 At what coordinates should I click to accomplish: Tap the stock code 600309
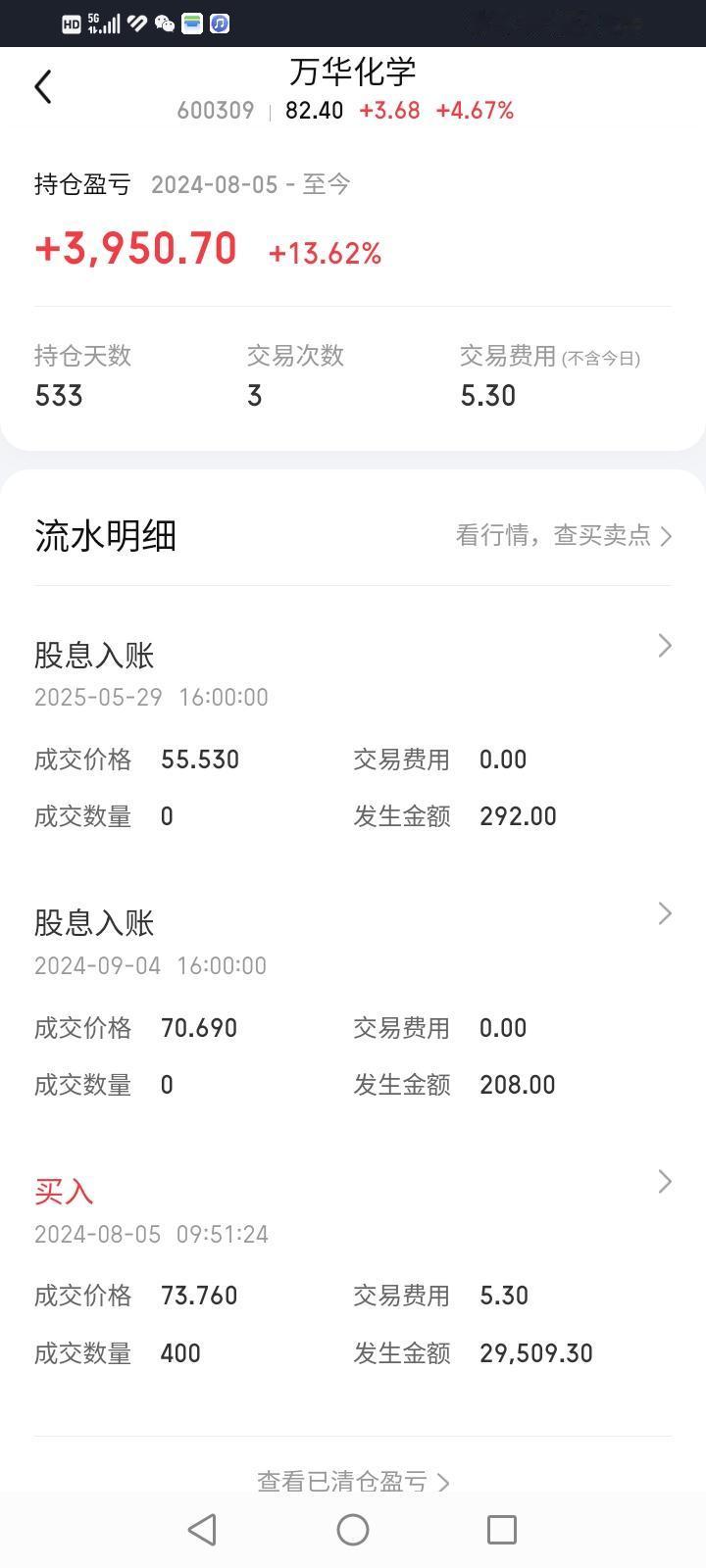(x=216, y=111)
